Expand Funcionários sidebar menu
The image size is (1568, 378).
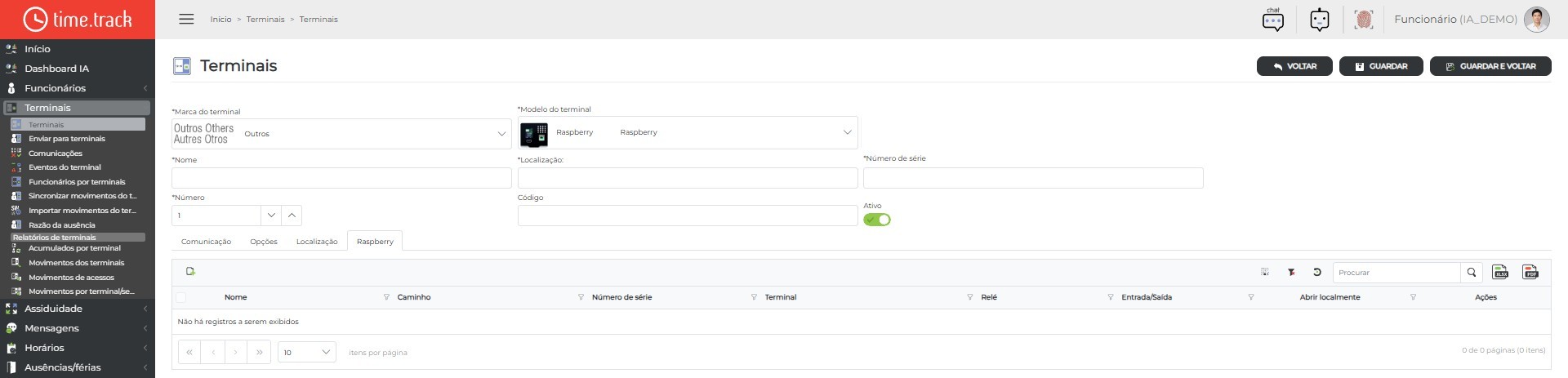tap(78, 88)
